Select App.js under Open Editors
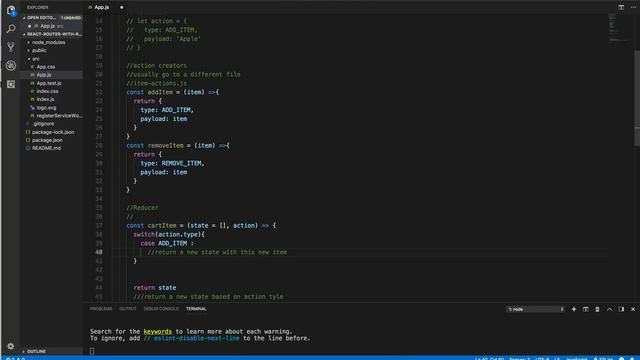The width and height of the screenshot is (640, 360). [x=52, y=26]
